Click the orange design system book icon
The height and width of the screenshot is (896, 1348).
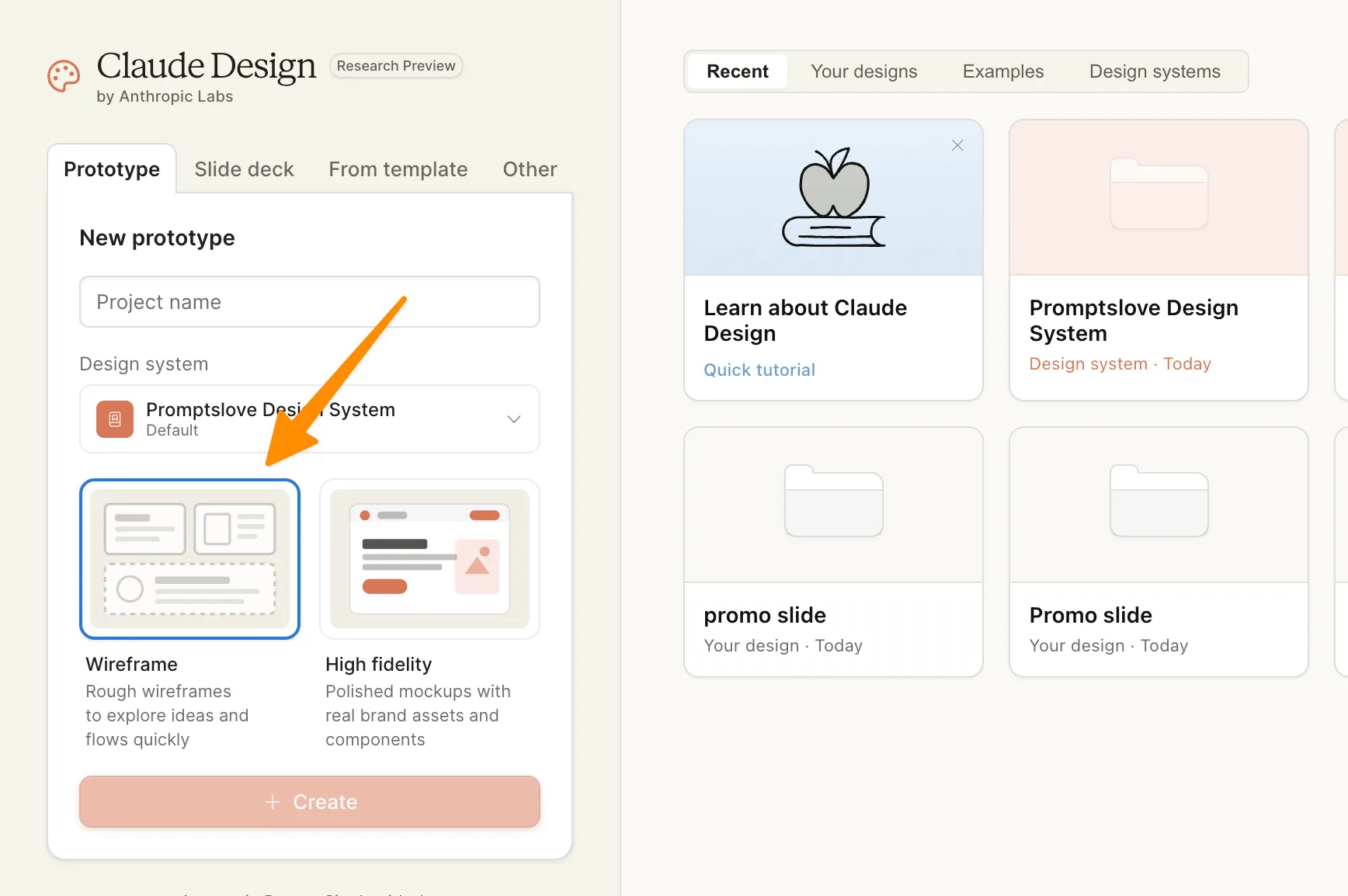point(115,419)
